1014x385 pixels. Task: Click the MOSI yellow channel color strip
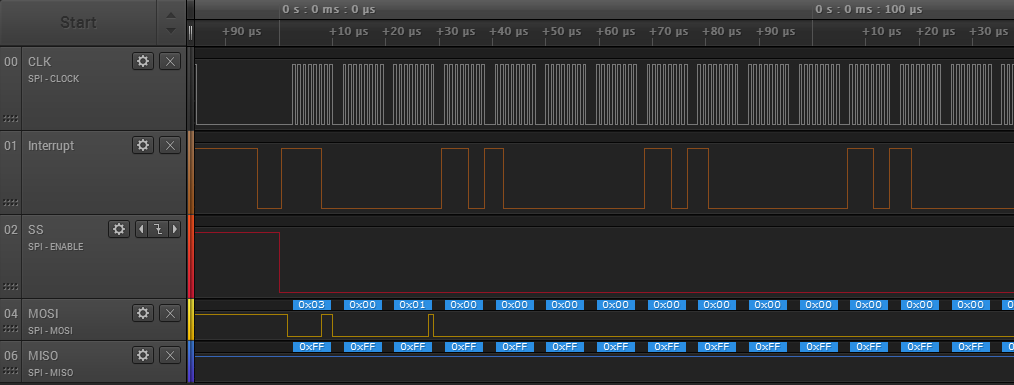191,320
